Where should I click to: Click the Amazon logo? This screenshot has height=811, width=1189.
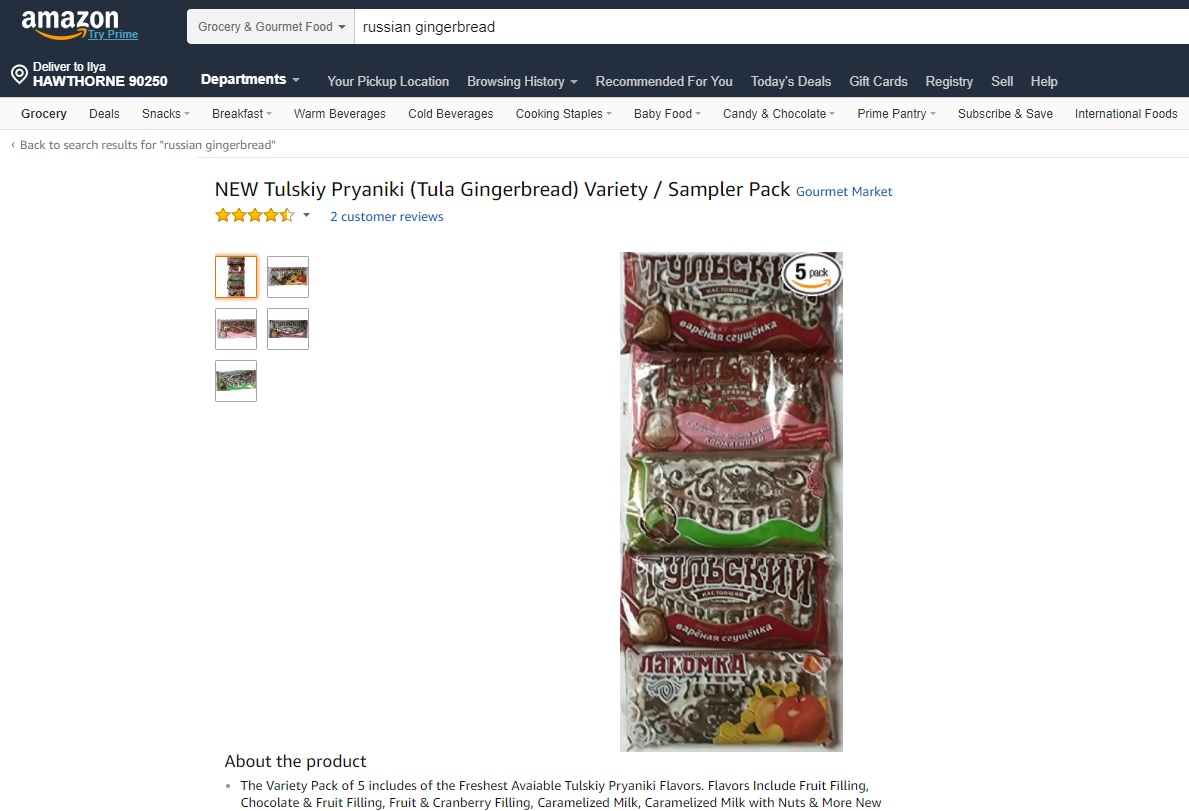70,23
